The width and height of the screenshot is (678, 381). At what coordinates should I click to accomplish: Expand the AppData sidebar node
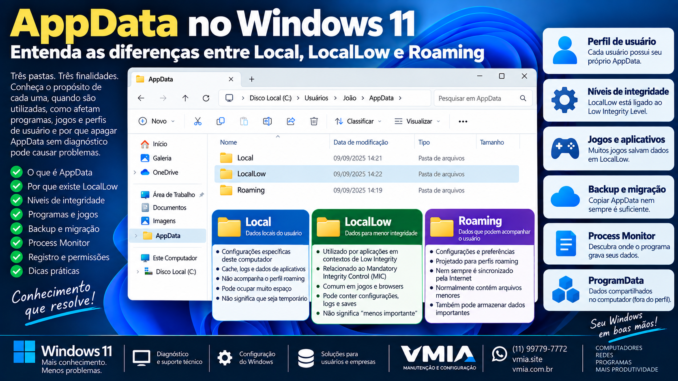tap(137, 236)
